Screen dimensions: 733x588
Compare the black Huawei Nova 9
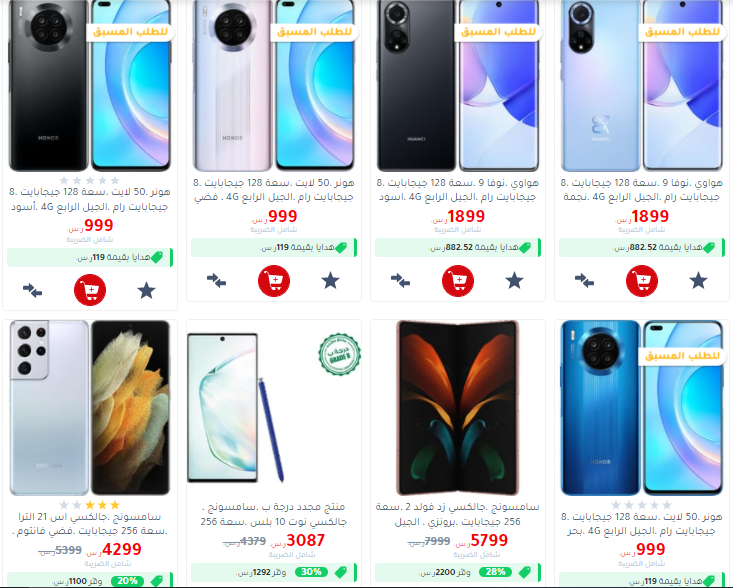click(x=401, y=281)
